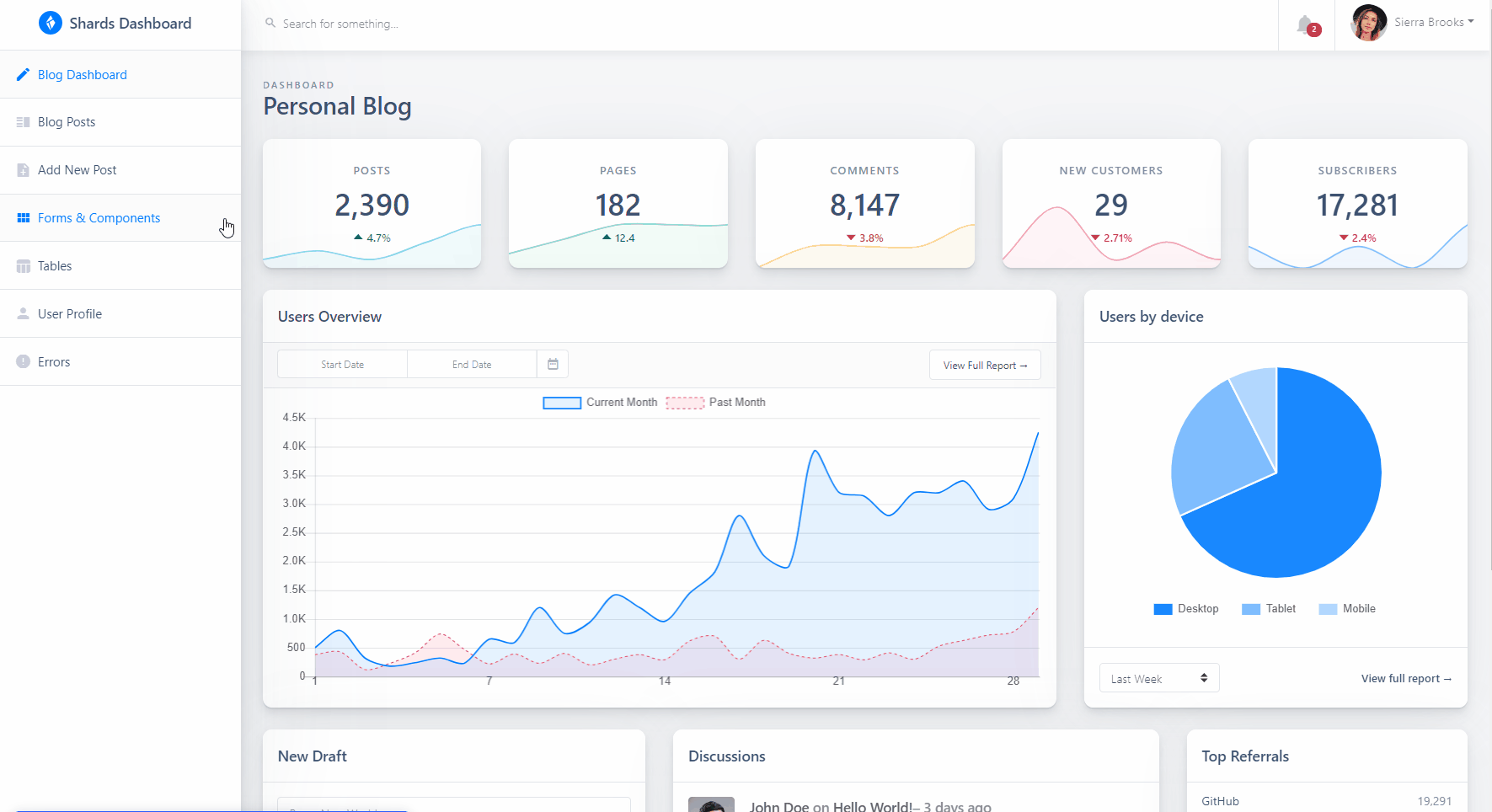
Task: Open the Users by device full report link
Action: (x=1406, y=678)
